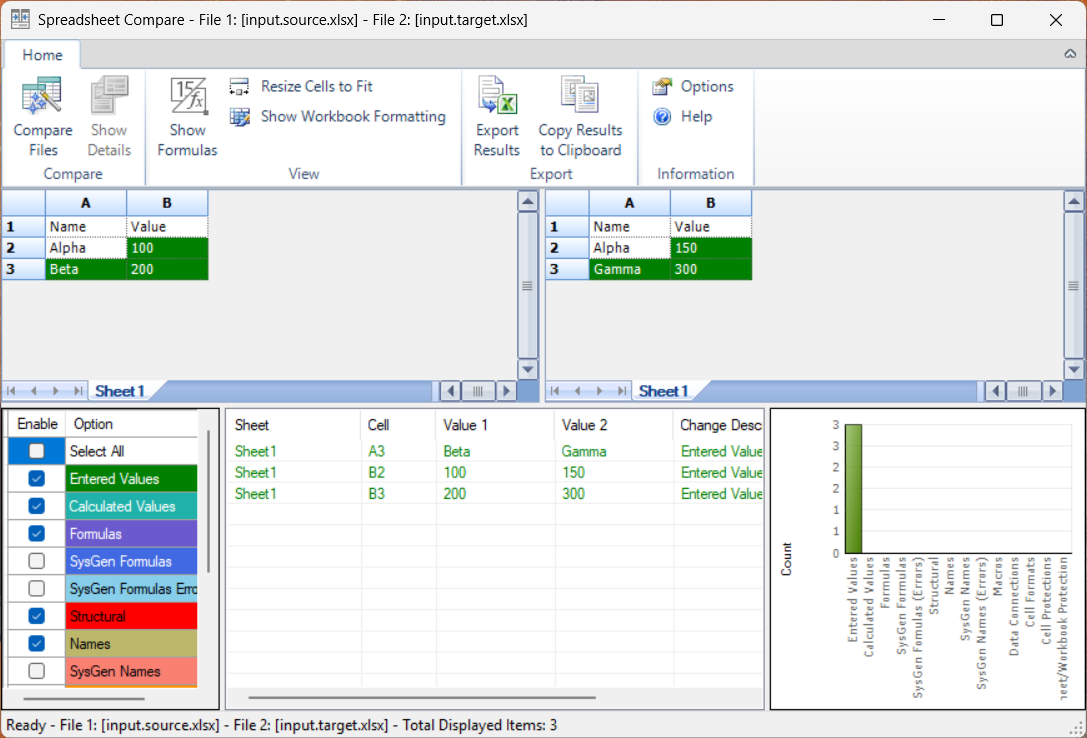
Task: Select Sheet1 tab in the right pane
Action: click(x=664, y=391)
